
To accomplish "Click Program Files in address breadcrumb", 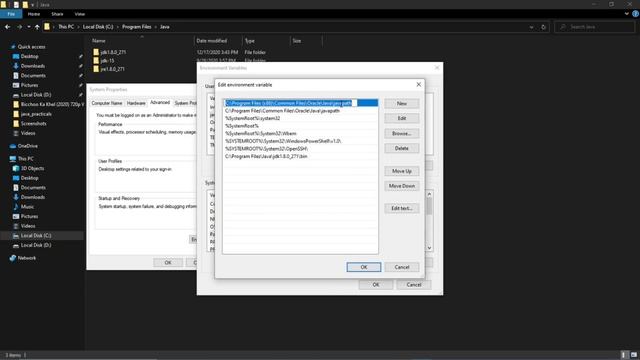I will click(x=136, y=27).
